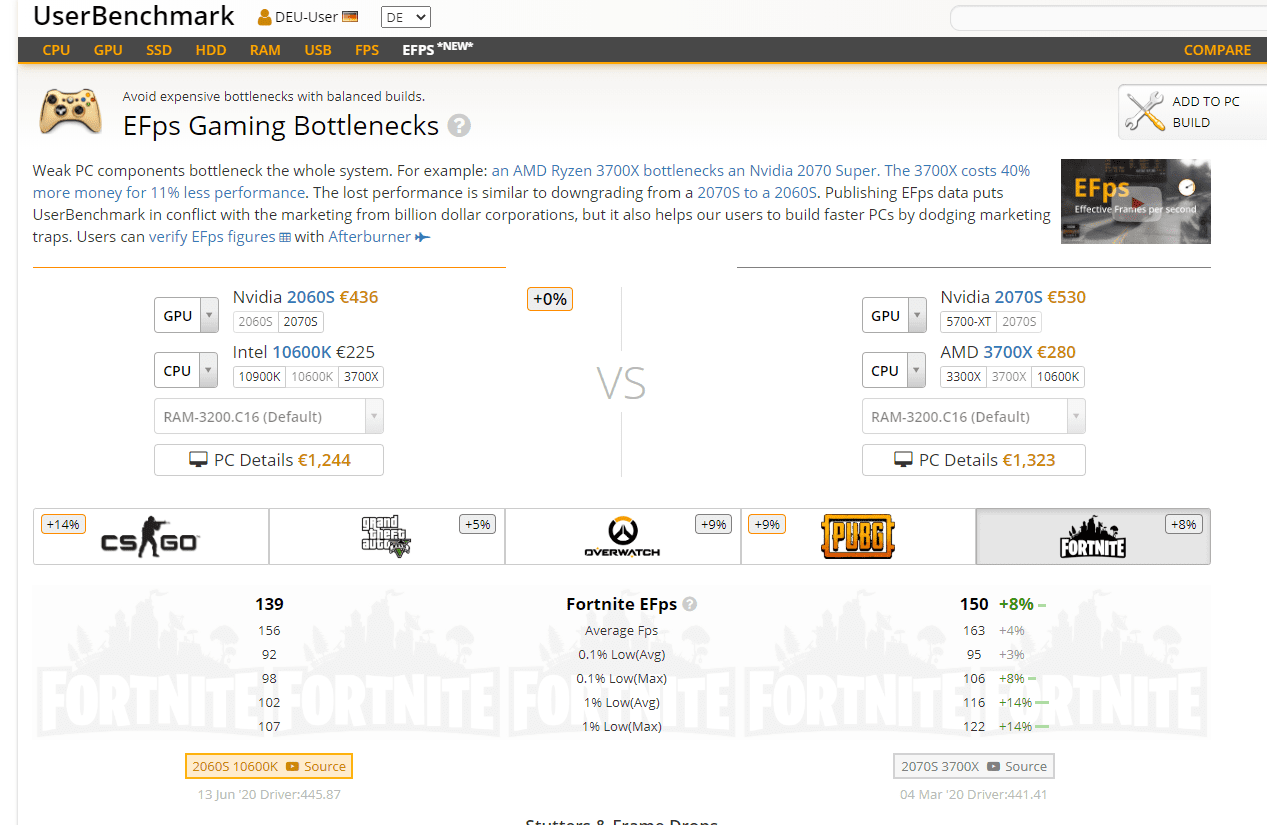
Task: Open the SSD menu tab
Action: (x=159, y=50)
